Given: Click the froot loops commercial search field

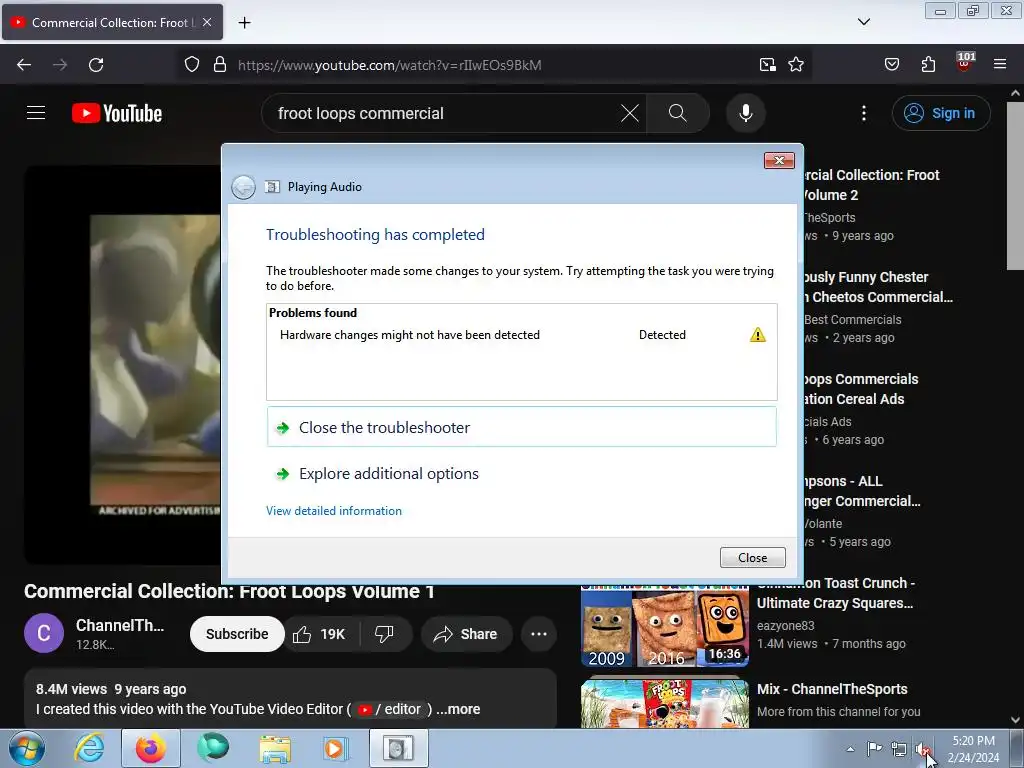Looking at the screenshot, I should pos(444,113).
